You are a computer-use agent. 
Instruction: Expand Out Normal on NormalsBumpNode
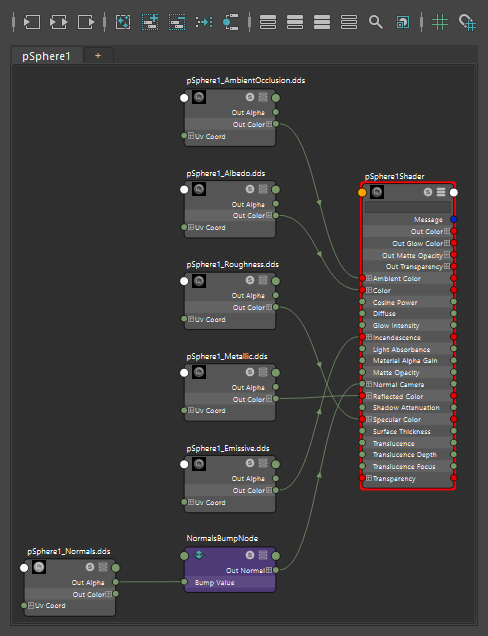tap(269, 570)
